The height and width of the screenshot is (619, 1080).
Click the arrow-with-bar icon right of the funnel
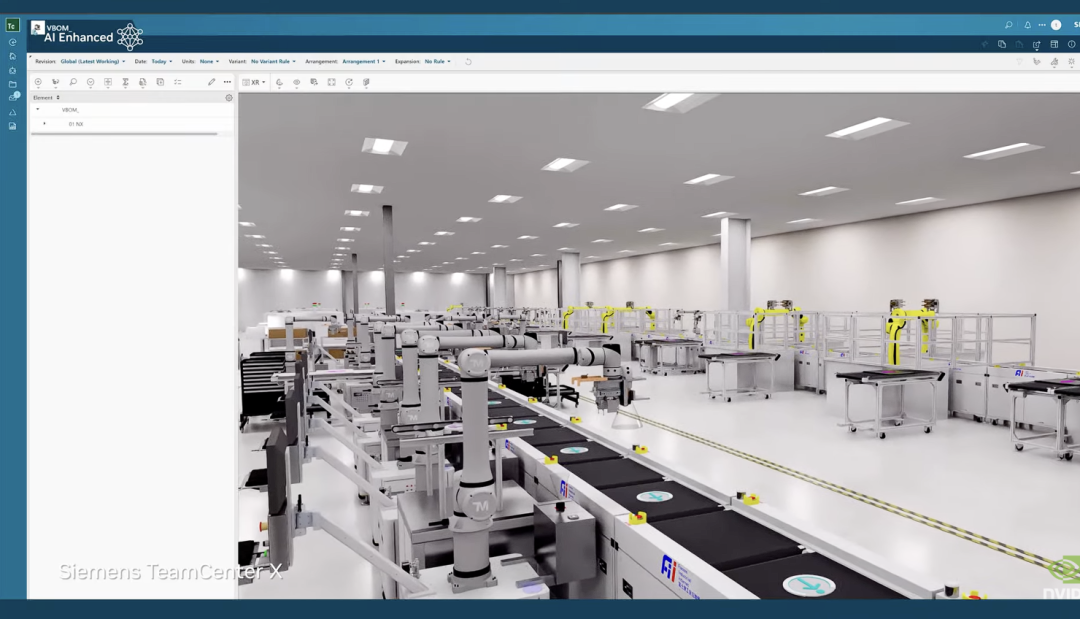pos(1037,61)
